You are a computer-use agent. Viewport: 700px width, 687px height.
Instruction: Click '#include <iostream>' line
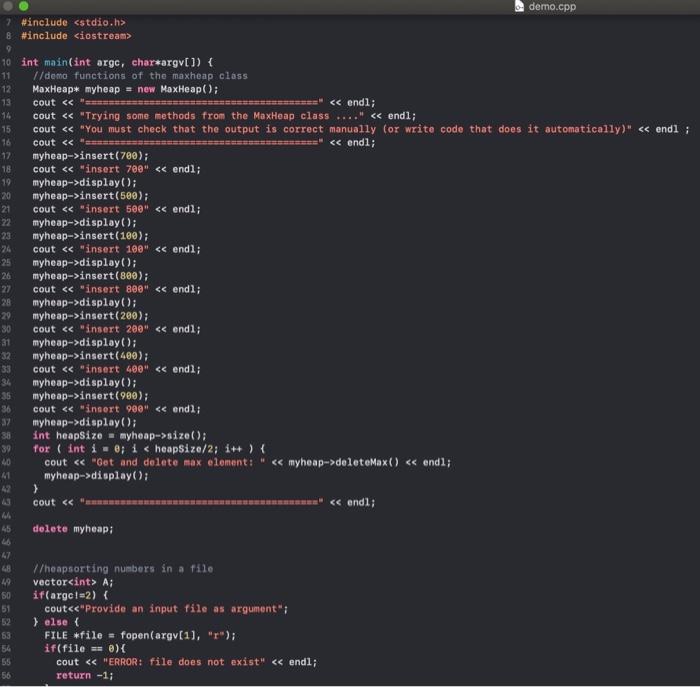(76, 36)
